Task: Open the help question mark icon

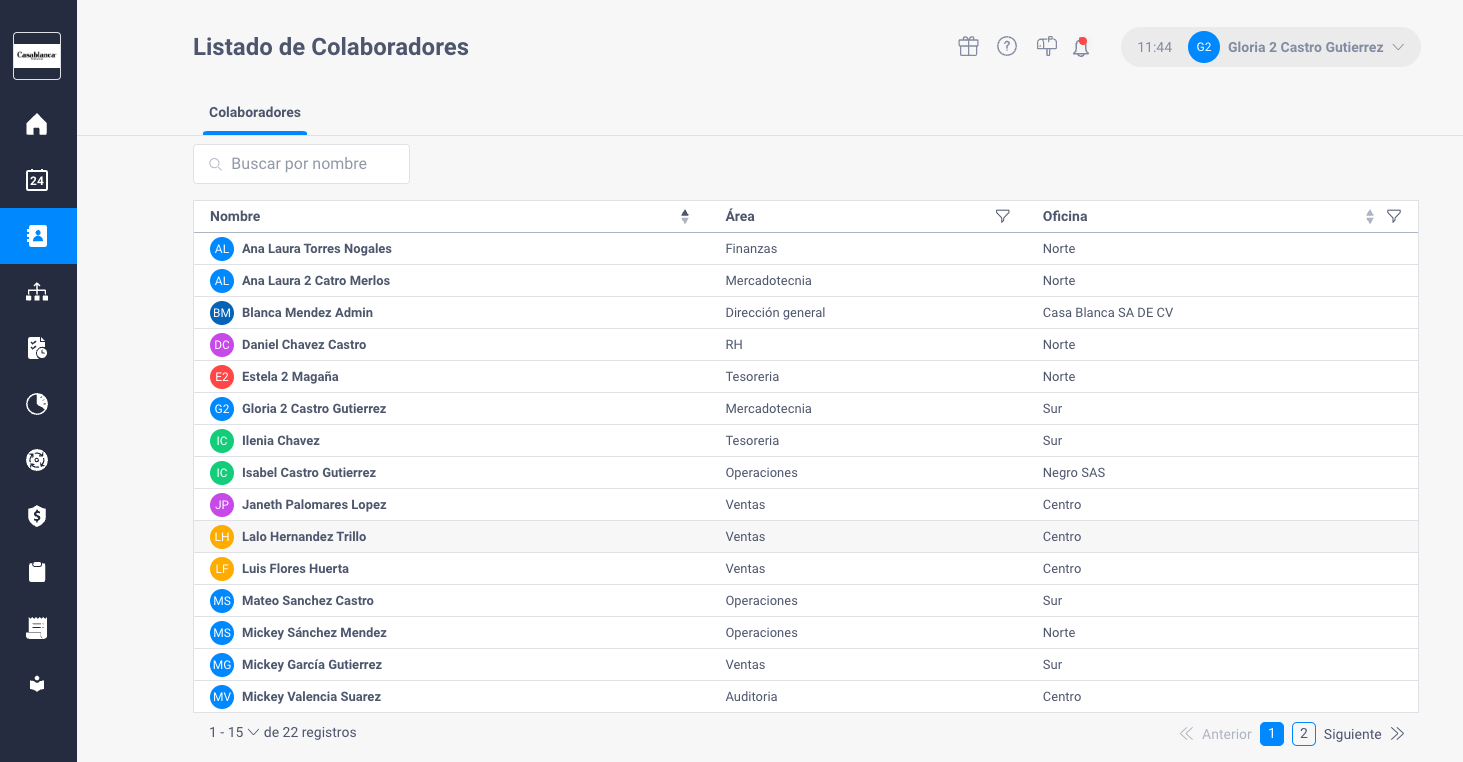Action: coord(1007,46)
